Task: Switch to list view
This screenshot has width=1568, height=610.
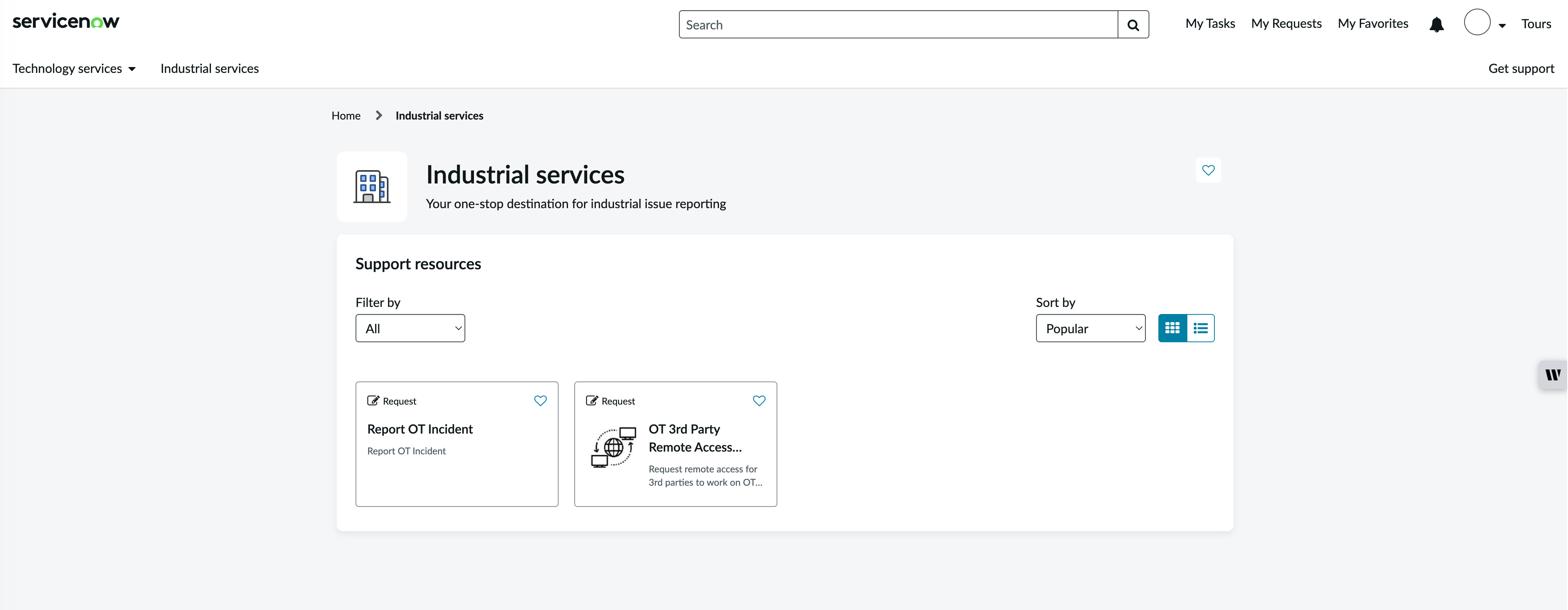Action: [1200, 328]
